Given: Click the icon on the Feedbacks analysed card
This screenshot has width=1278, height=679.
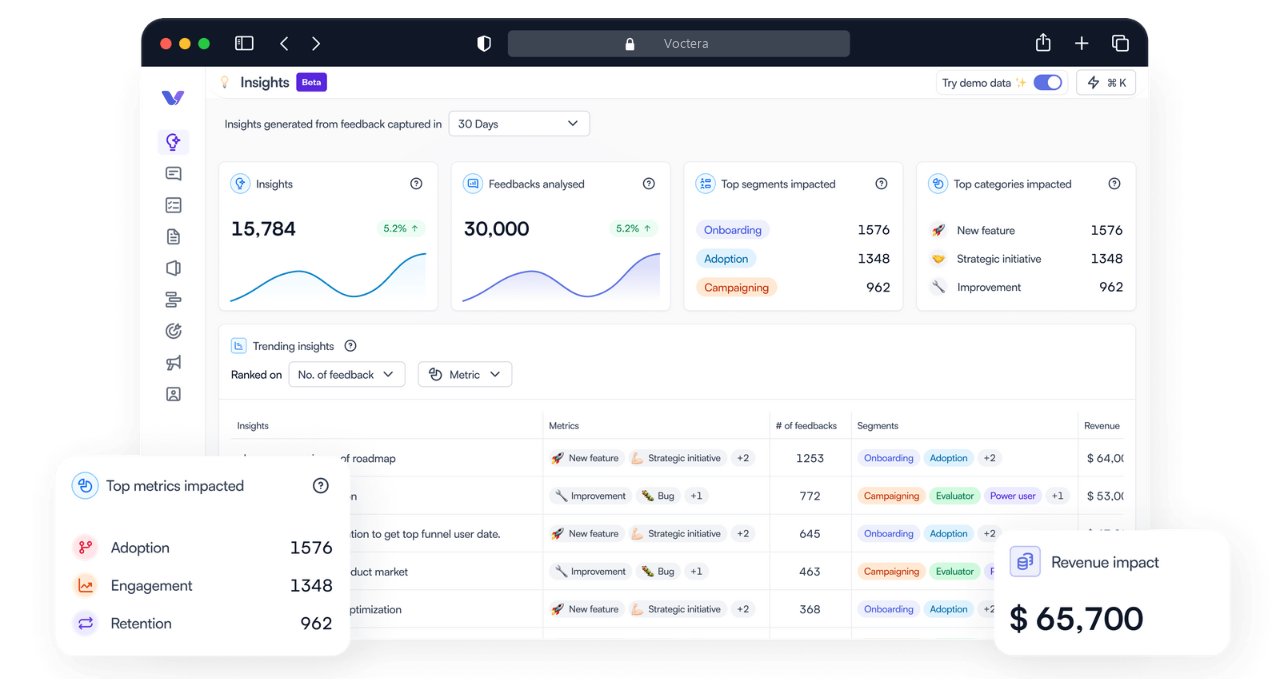Looking at the screenshot, I should 473,184.
